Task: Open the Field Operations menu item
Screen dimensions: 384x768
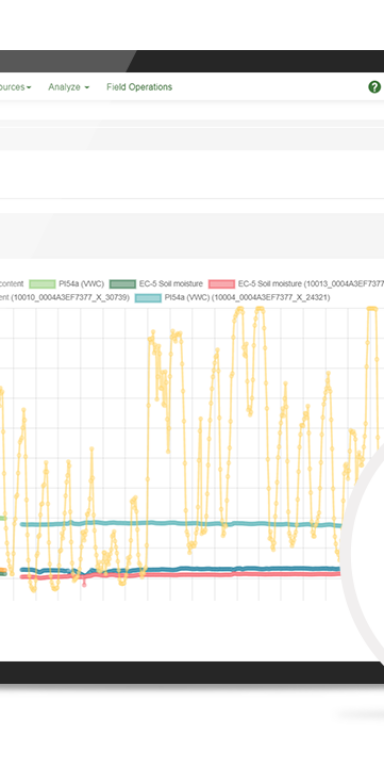Action: tap(140, 87)
